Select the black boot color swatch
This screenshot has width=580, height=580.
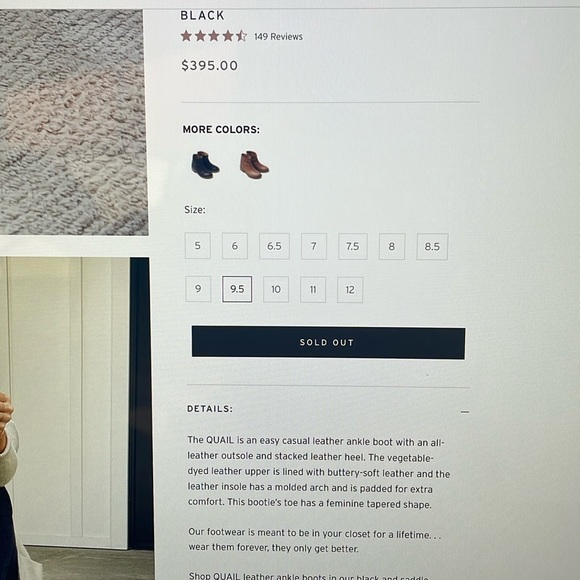[205, 165]
